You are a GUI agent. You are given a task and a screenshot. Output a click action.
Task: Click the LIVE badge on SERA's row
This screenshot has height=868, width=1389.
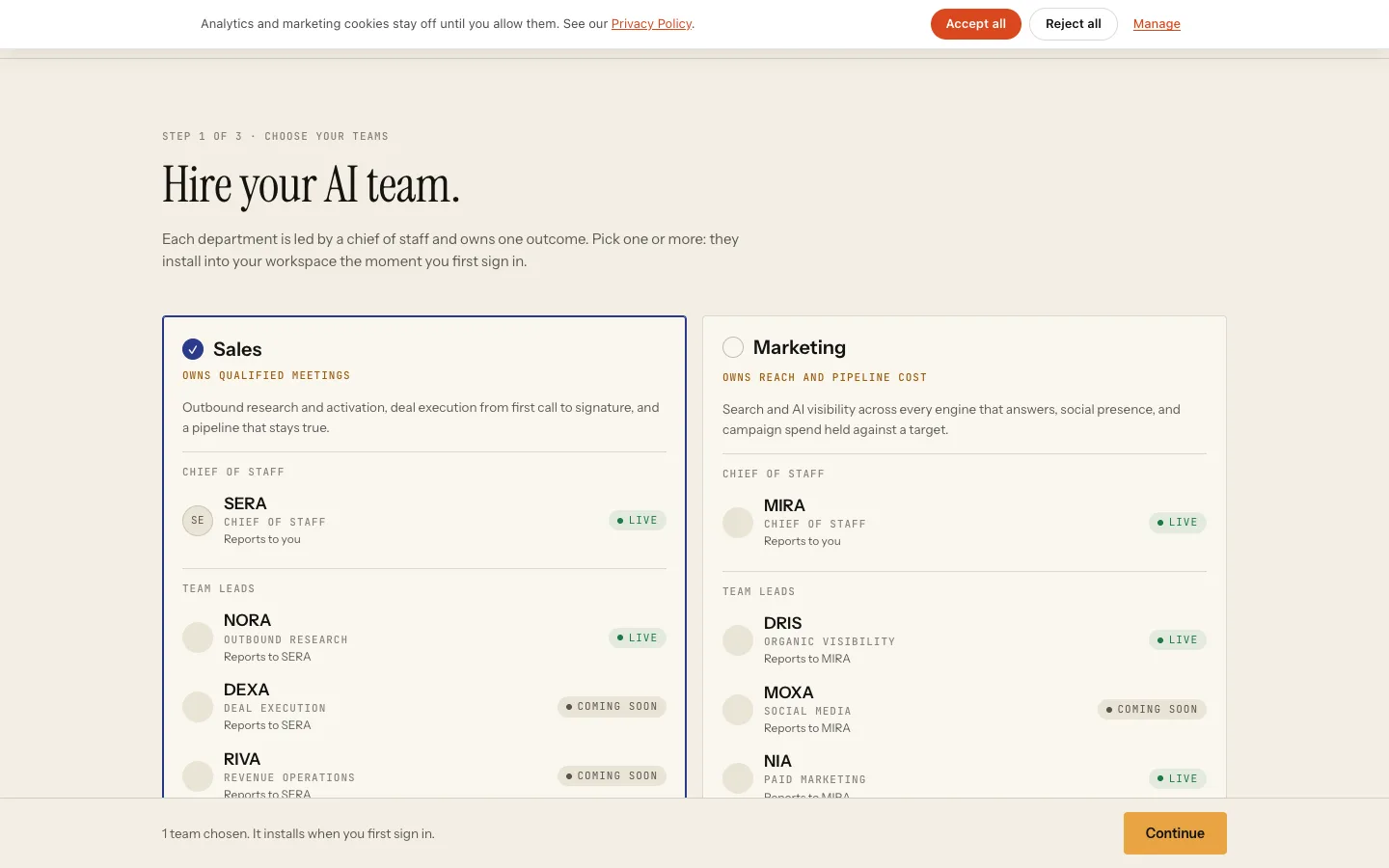click(638, 521)
